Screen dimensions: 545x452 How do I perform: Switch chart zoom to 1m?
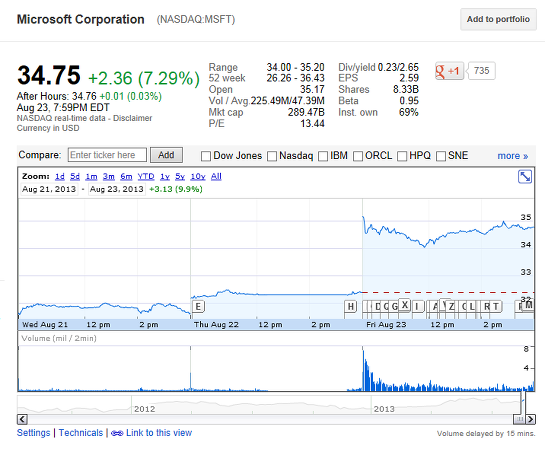coord(91,177)
